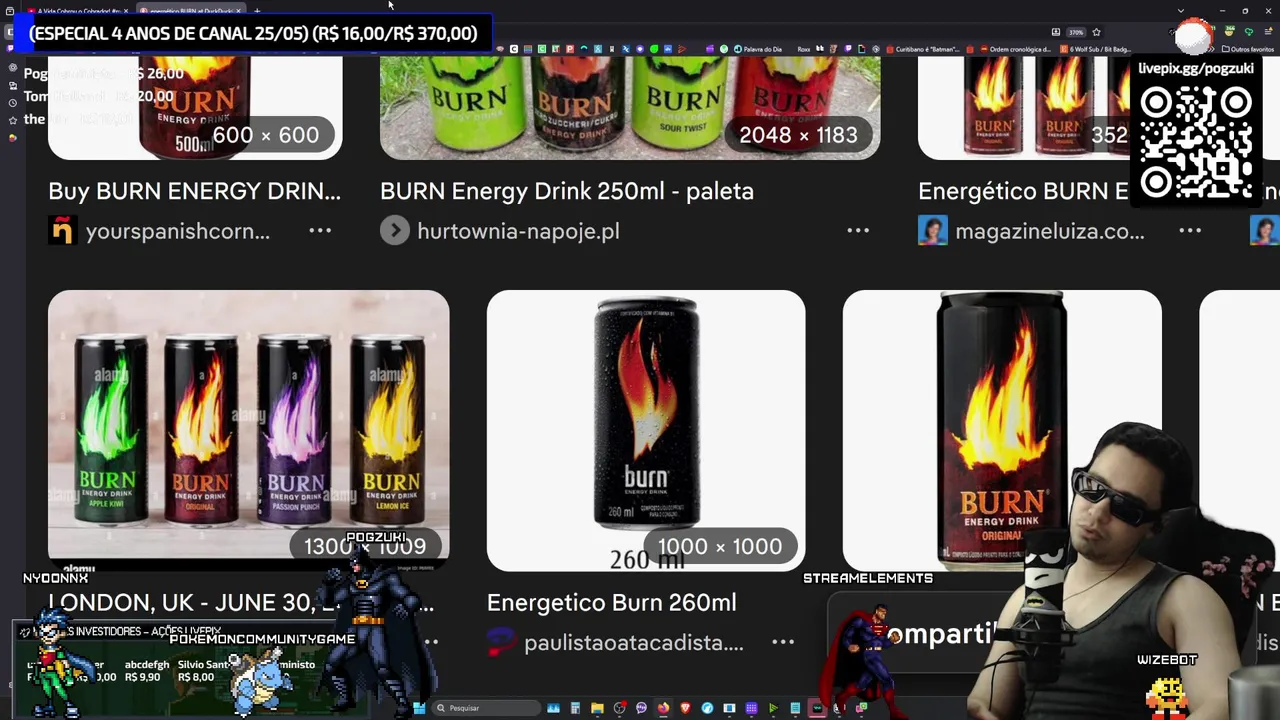Open options for Buy BURN ENERGY DRIN result

[320, 231]
